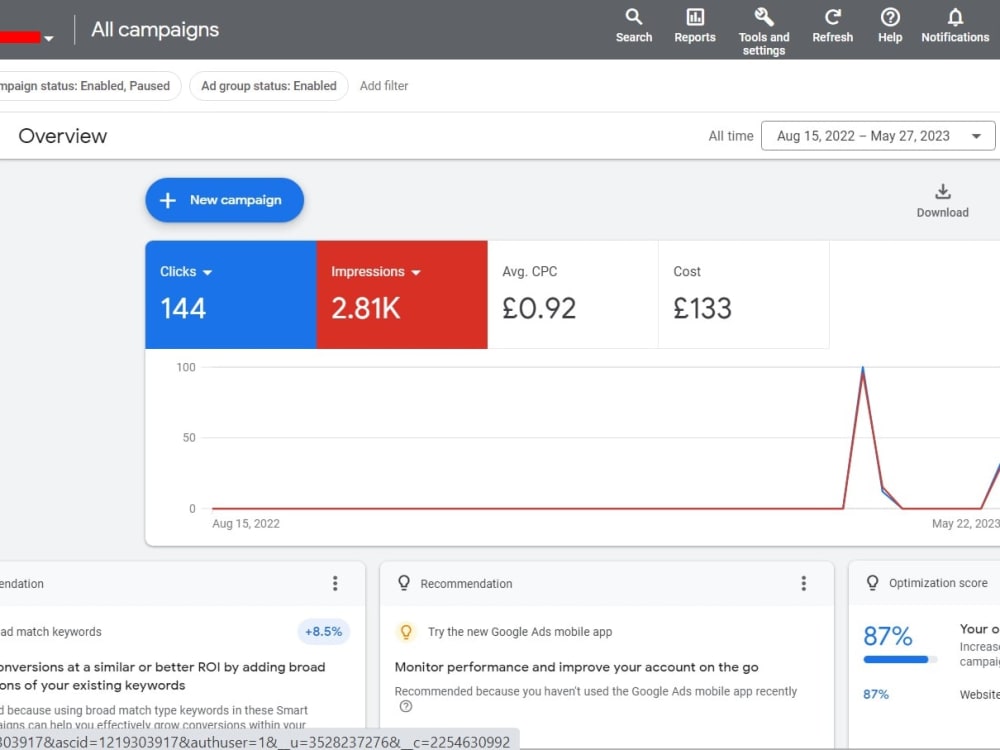Click the 144 clicks value
Screen dimensions: 1000x750
[183, 309]
